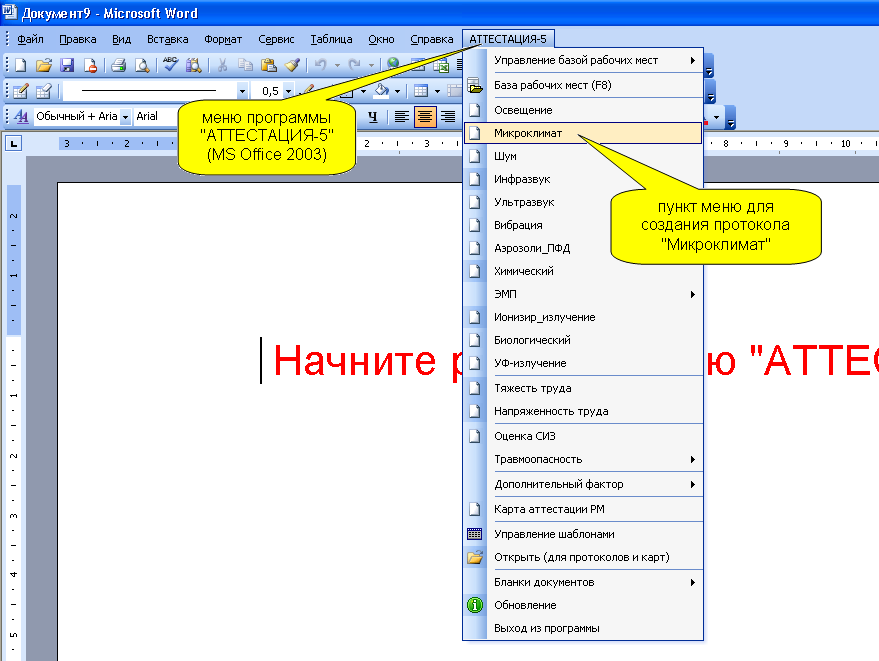Open the Research tool icon
Image resolution: width=879 pixels, height=661 pixels.
coord(193,65)
